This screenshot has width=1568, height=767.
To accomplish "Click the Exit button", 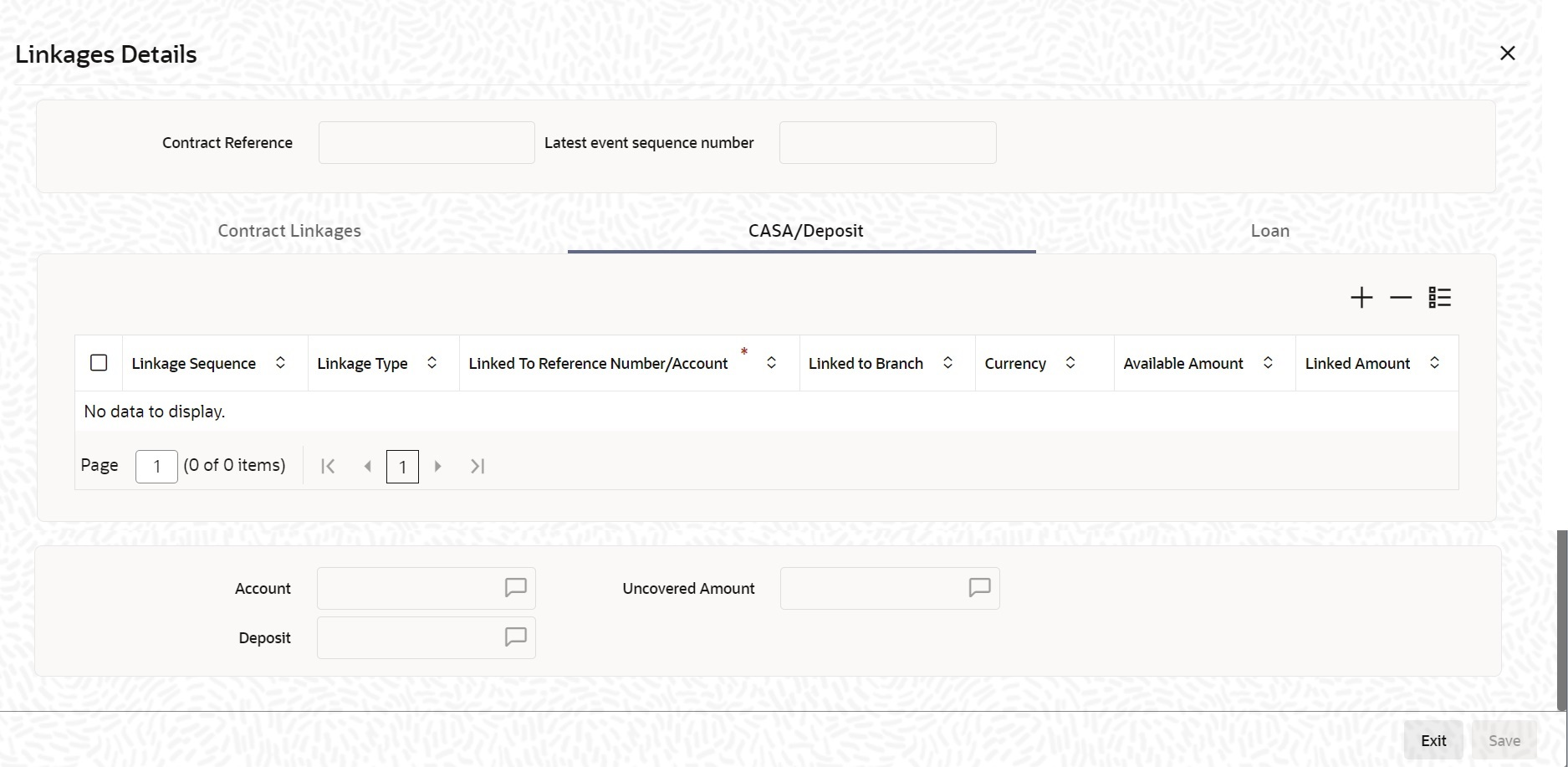I will click(1433, 740).
